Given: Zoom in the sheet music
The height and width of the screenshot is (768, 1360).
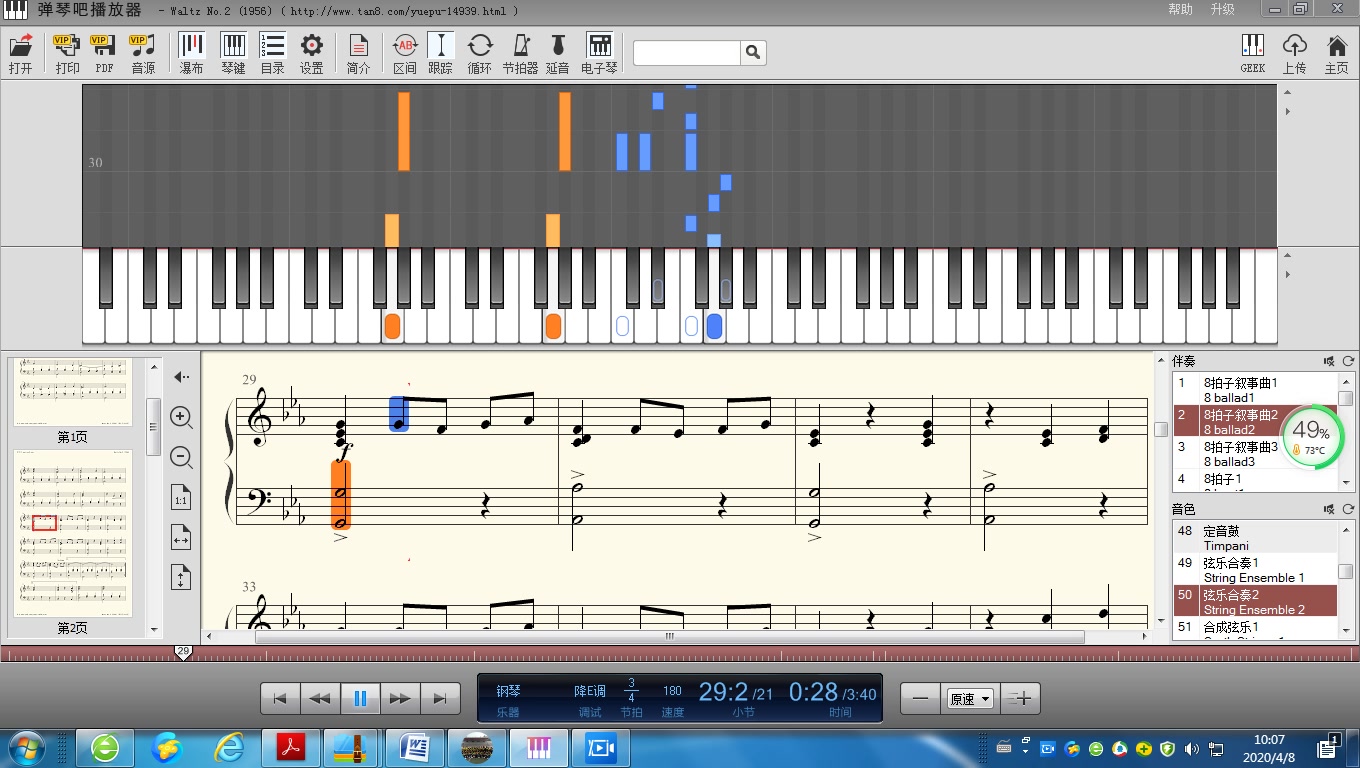Looking at the screenshot, I should click(x=181, y=417).
